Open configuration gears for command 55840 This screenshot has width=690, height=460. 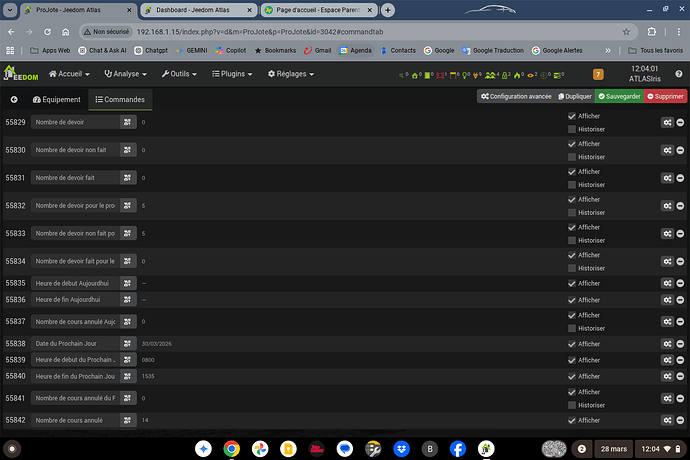[x=667, y=376]
